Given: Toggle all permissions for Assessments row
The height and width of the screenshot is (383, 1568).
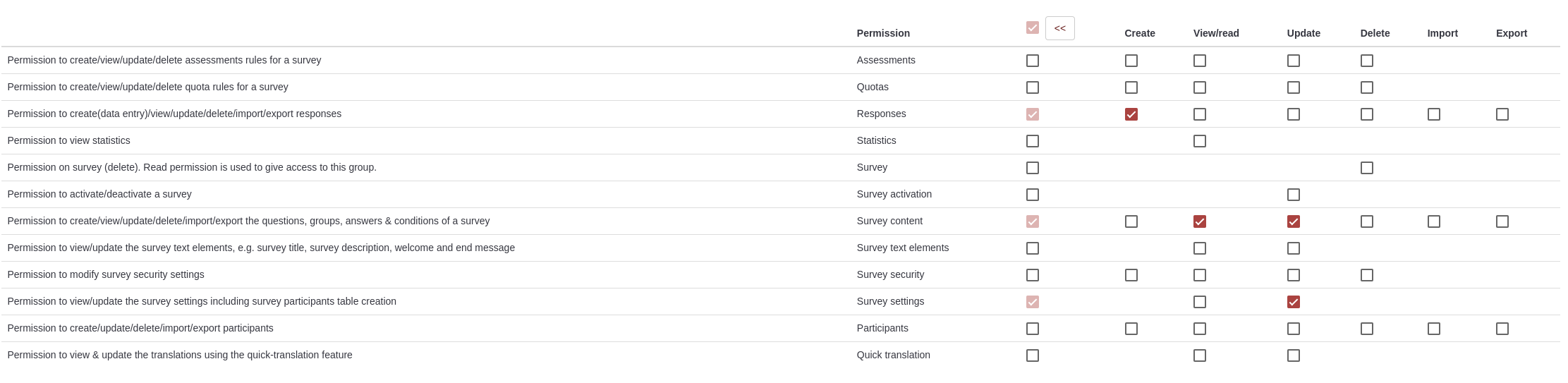Looking at the screenshot, I should tap(1032, 61).
